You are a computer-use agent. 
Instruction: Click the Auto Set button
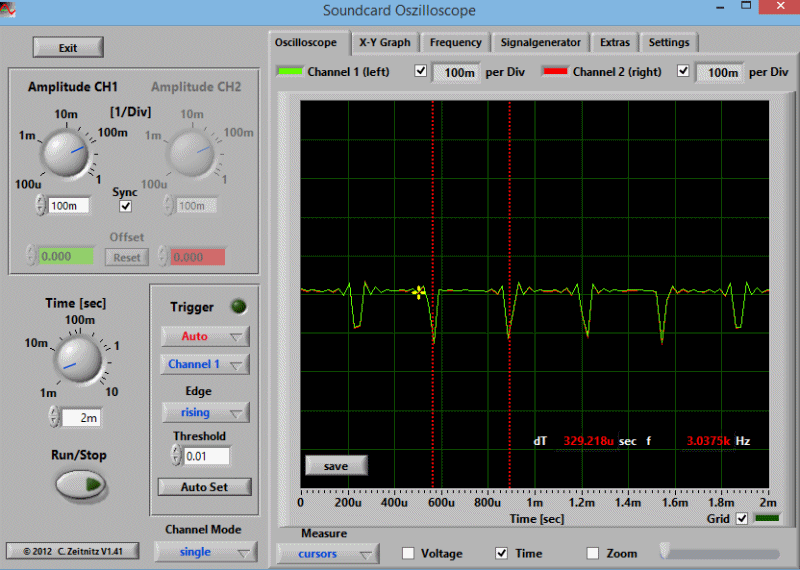[x=205, y=487]
